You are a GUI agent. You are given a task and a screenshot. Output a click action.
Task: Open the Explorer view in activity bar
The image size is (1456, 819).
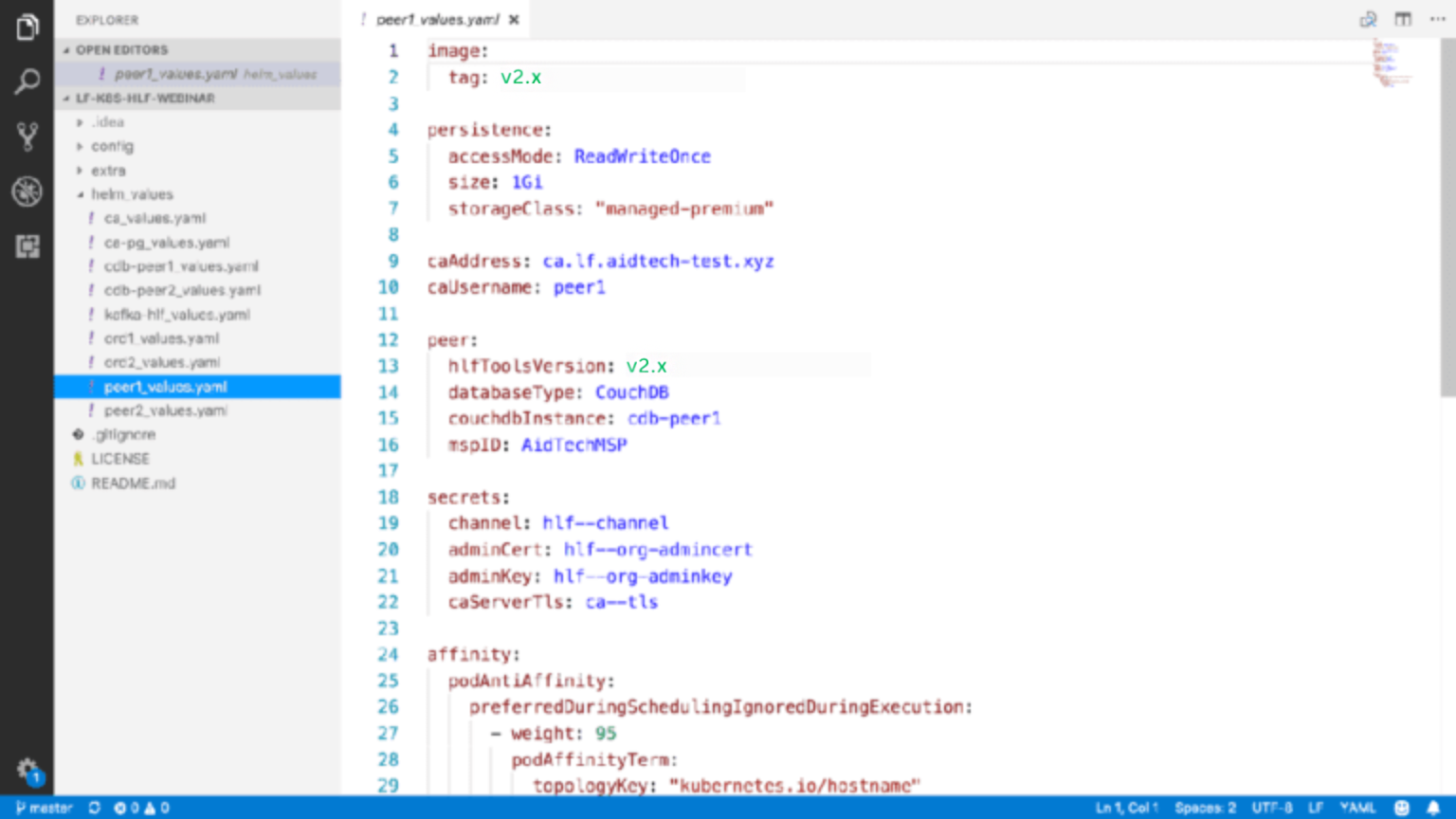[27, 27]
